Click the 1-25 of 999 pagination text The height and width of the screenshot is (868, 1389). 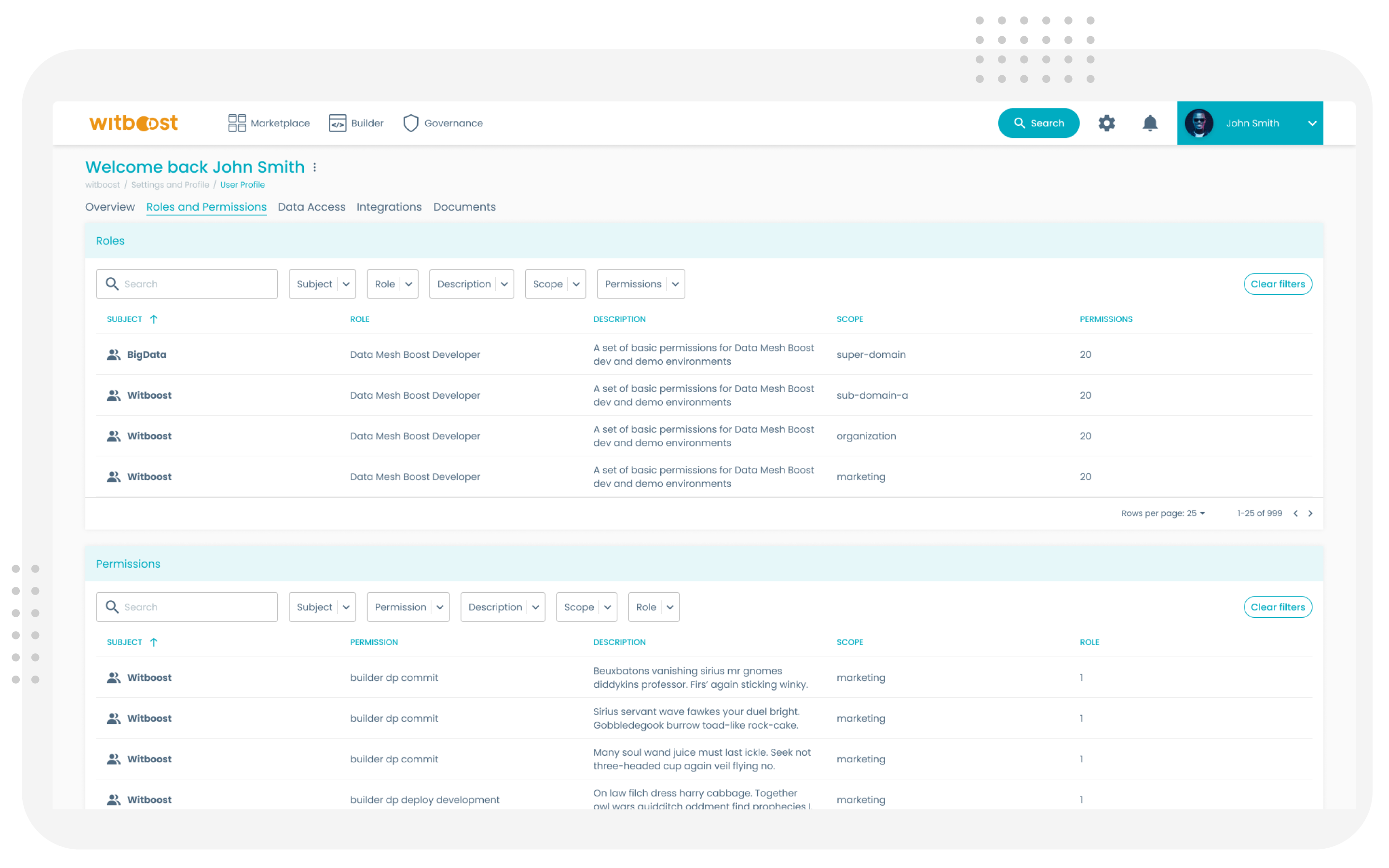coord(1259,513)
